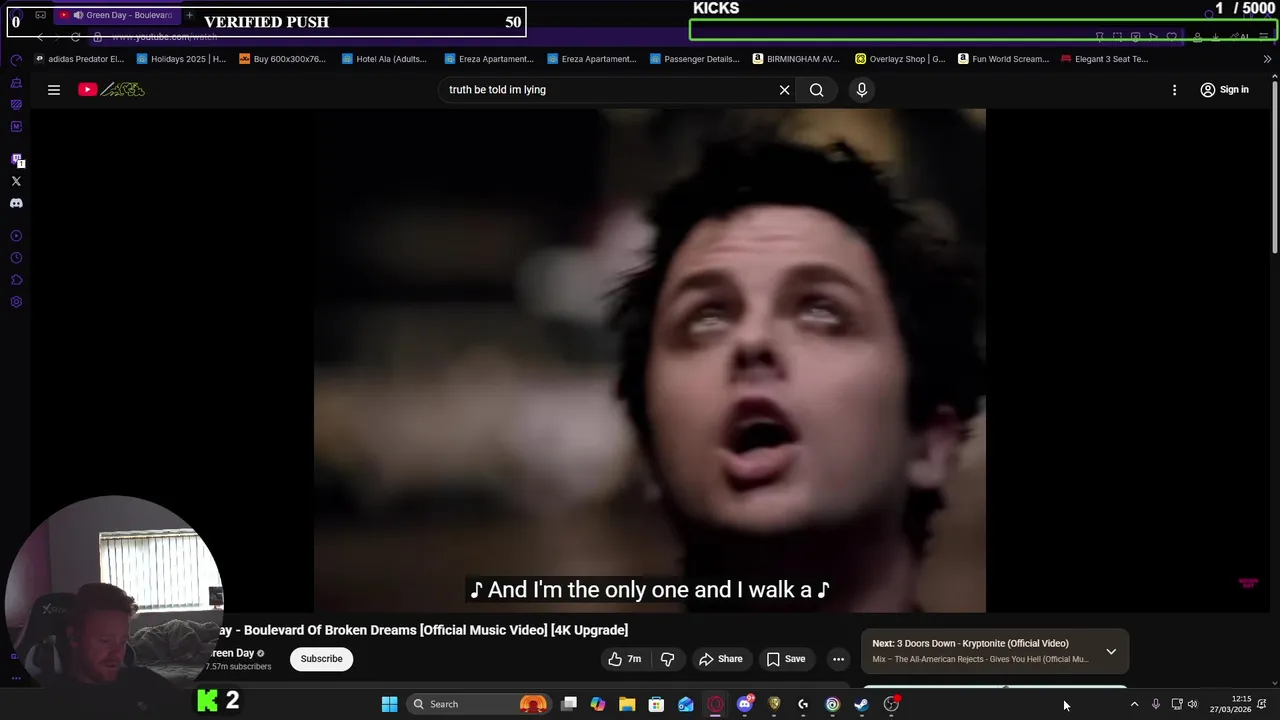Viewport: 1280px width, 720px height.
Task: Open the 'Holidays 2025 | H...' bookmark
Action: point(181,59)
